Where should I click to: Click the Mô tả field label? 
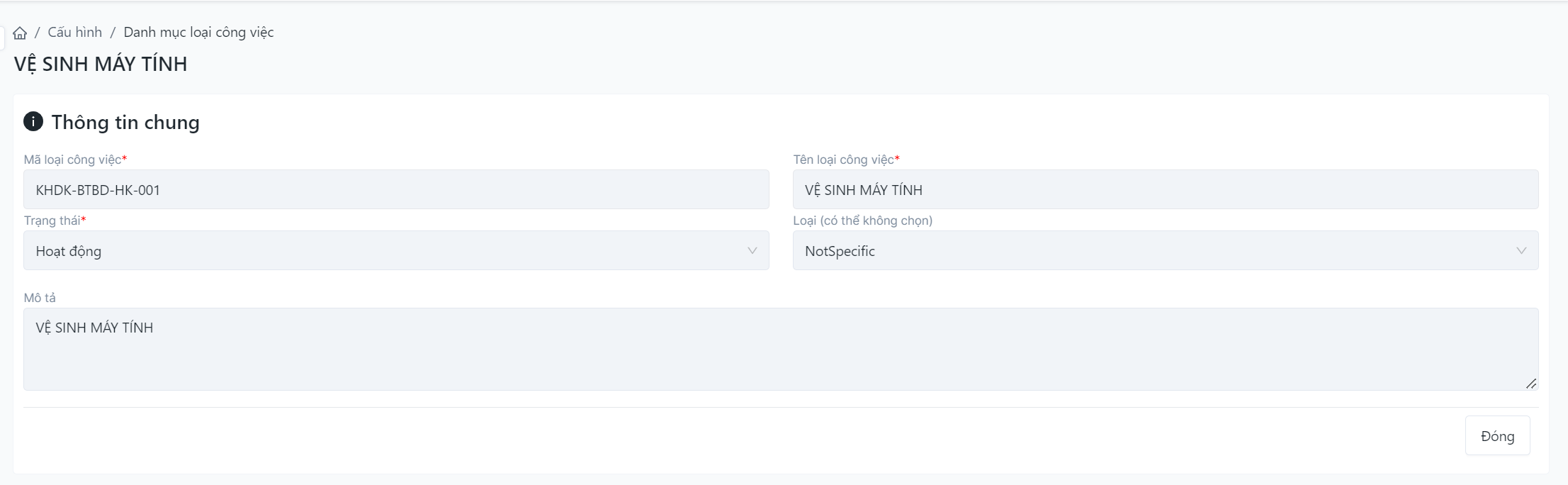tap(40, 298)
